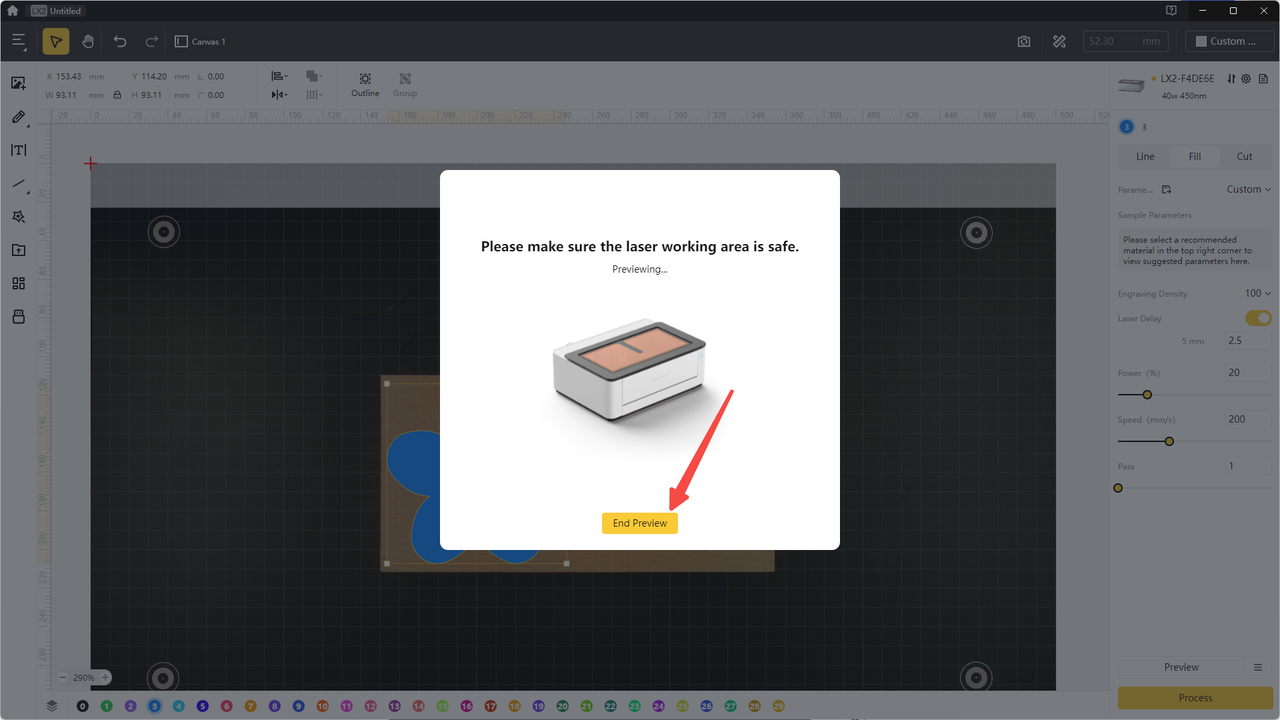Select the Cut processing tab
Viewport: 1280px width, 720px height.
(x=1244, y=156)
